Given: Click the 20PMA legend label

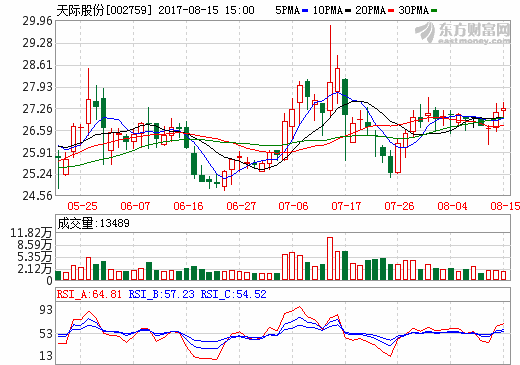Looking at the screenshot, I should 370,10.
